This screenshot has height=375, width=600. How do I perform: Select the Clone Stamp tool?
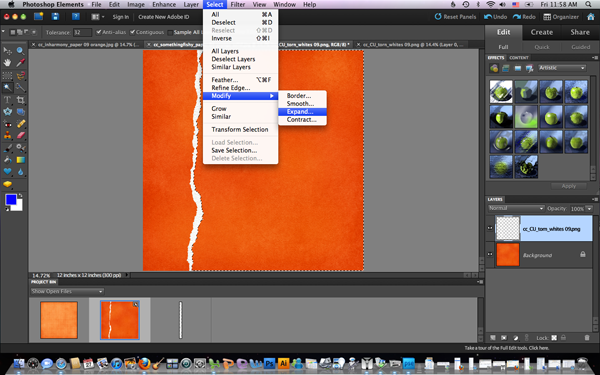(7, 135)
